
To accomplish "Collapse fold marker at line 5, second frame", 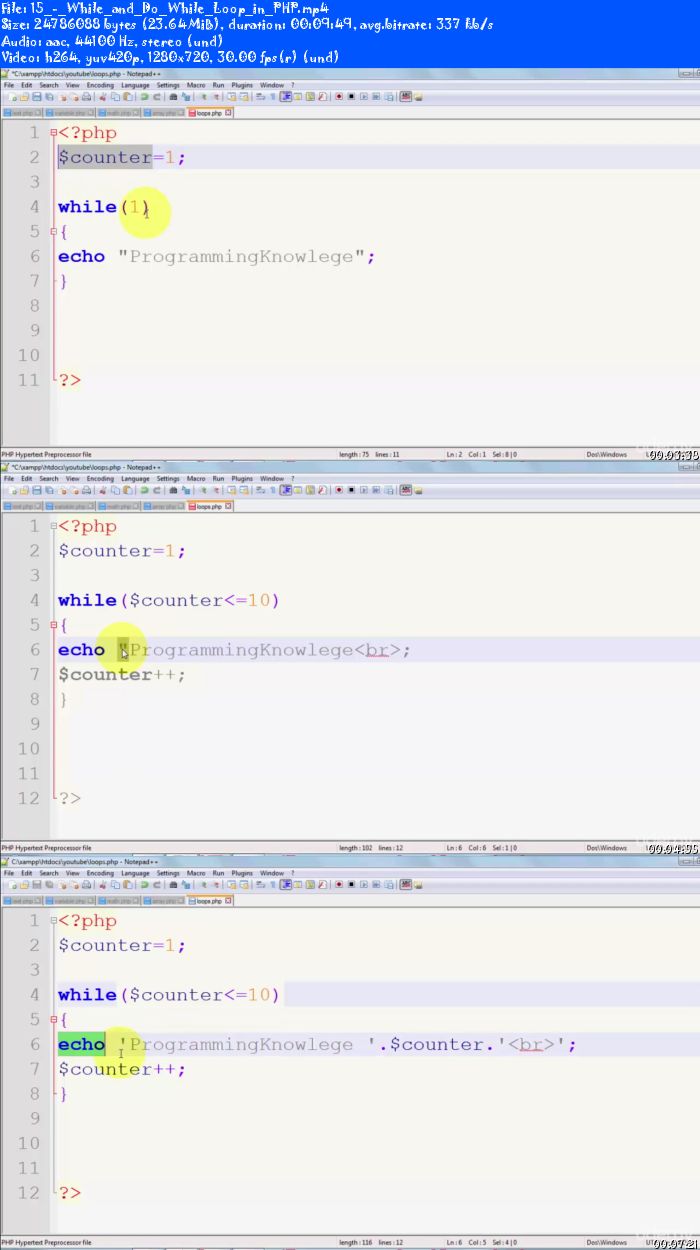I will (x=54, y=625).
